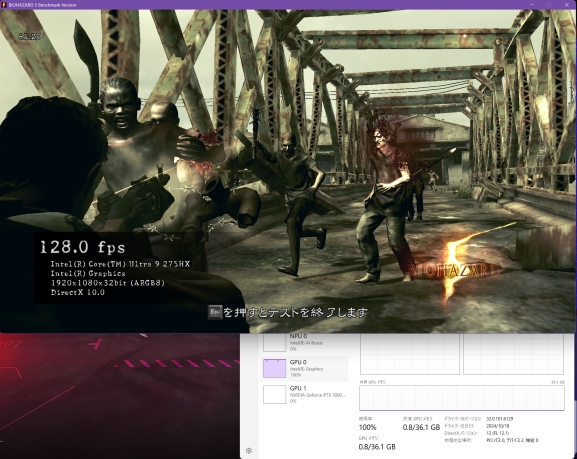Viewport: 577px width, 459px height.
Task: Close the BIOHAZARD 5 benchmark window
Action: point(567,5)
